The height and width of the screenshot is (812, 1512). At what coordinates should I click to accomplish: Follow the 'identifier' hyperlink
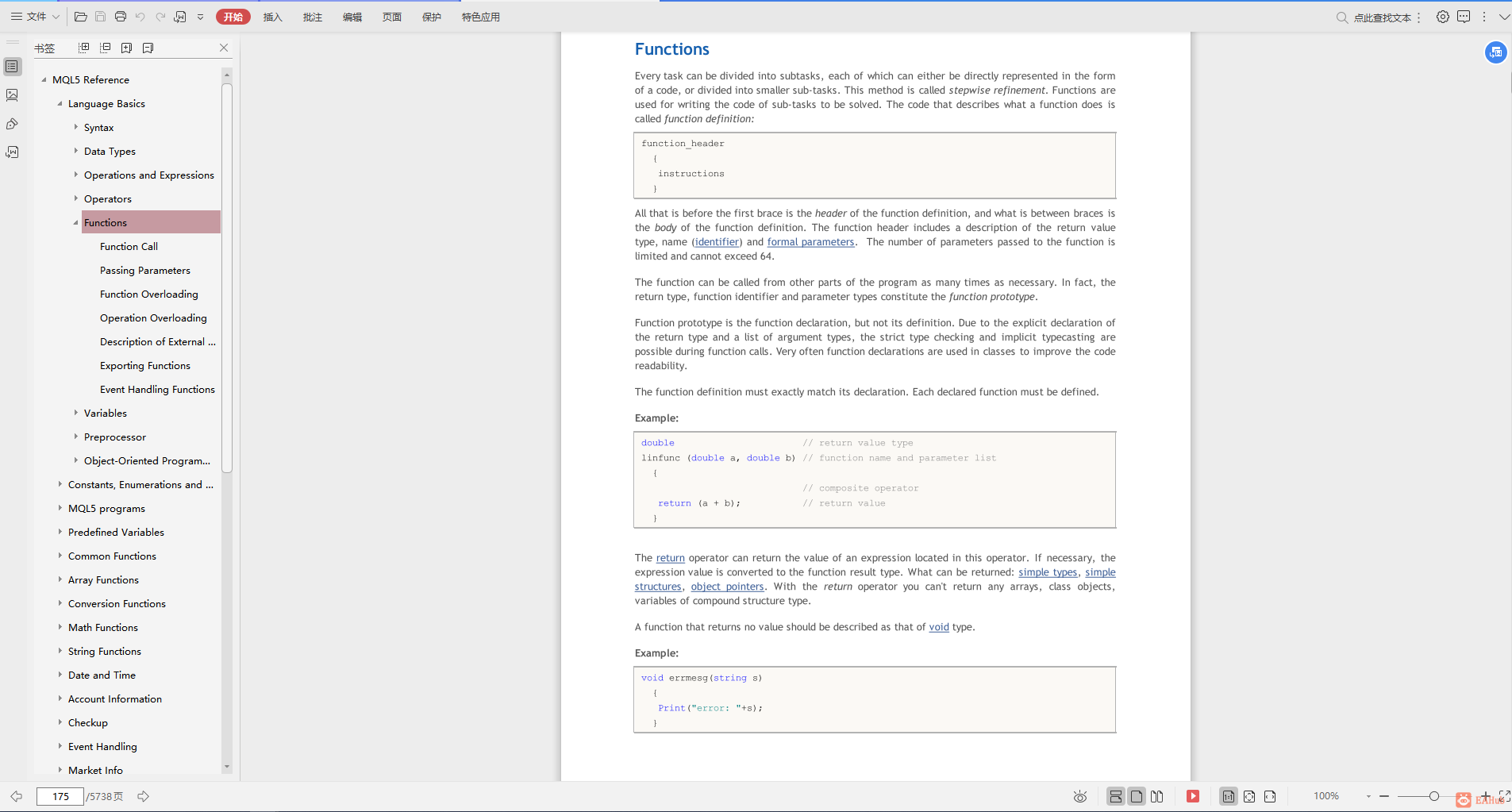718,242
